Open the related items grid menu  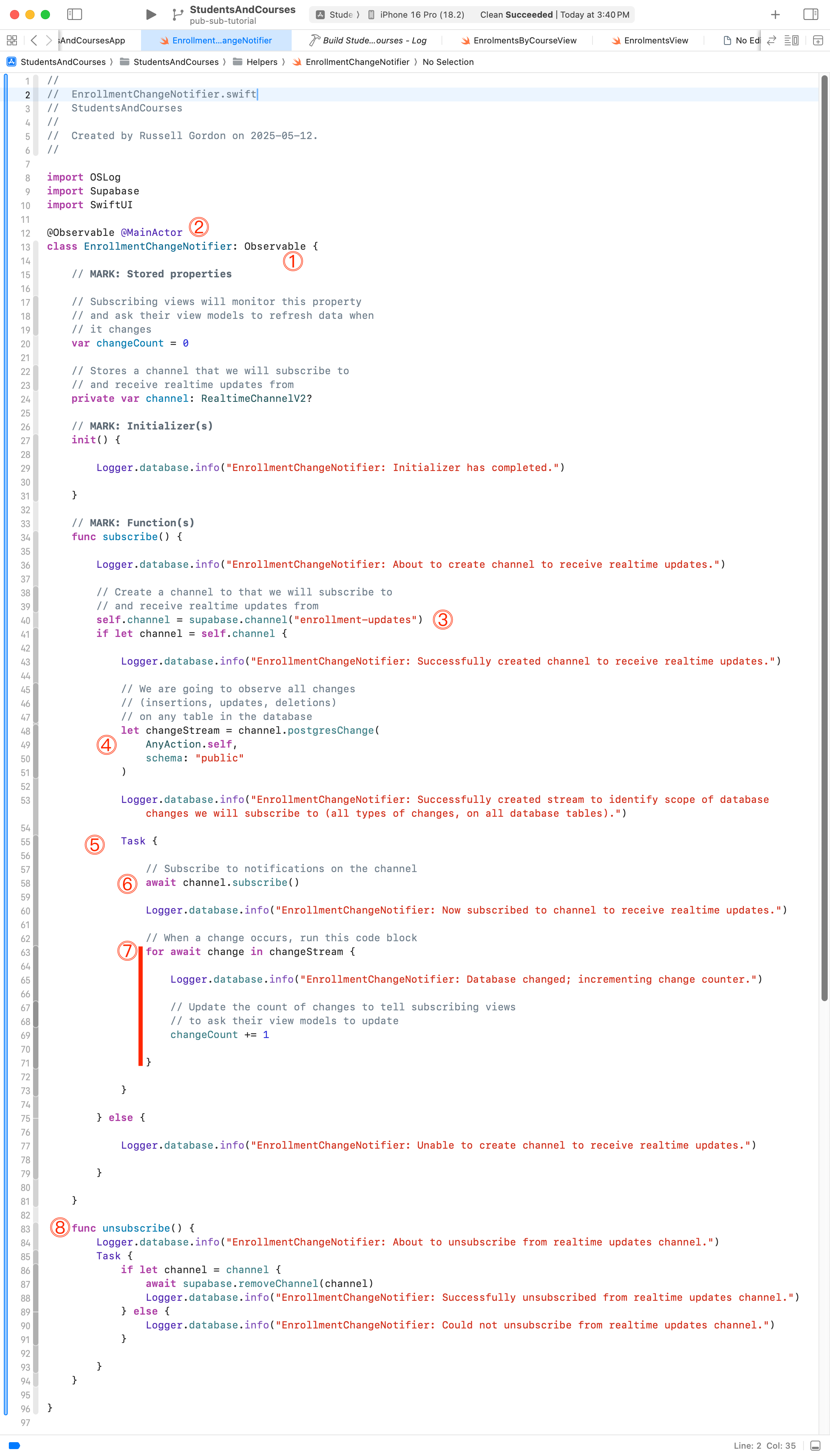pos(12,40)
